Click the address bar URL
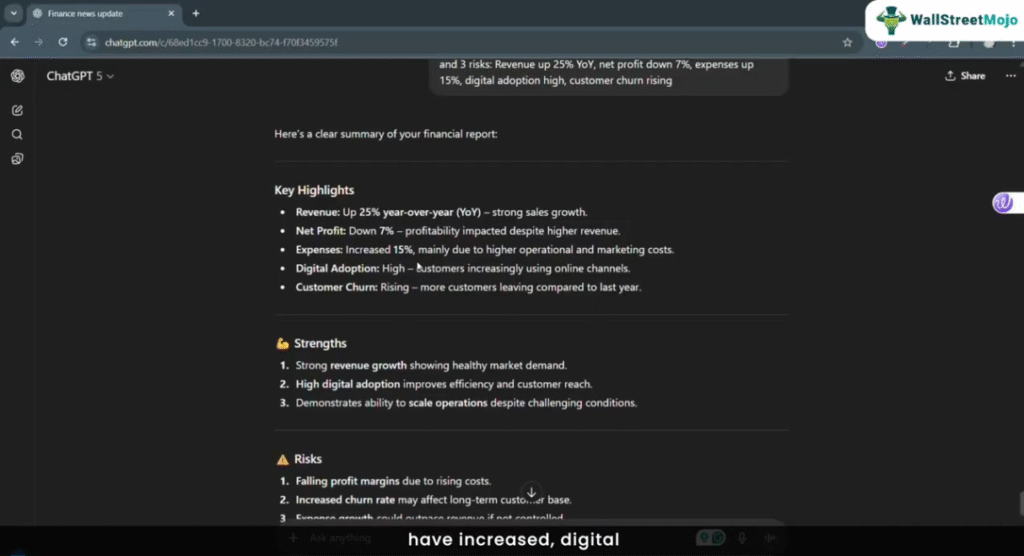1024x556 pixels. click(221, 42)
